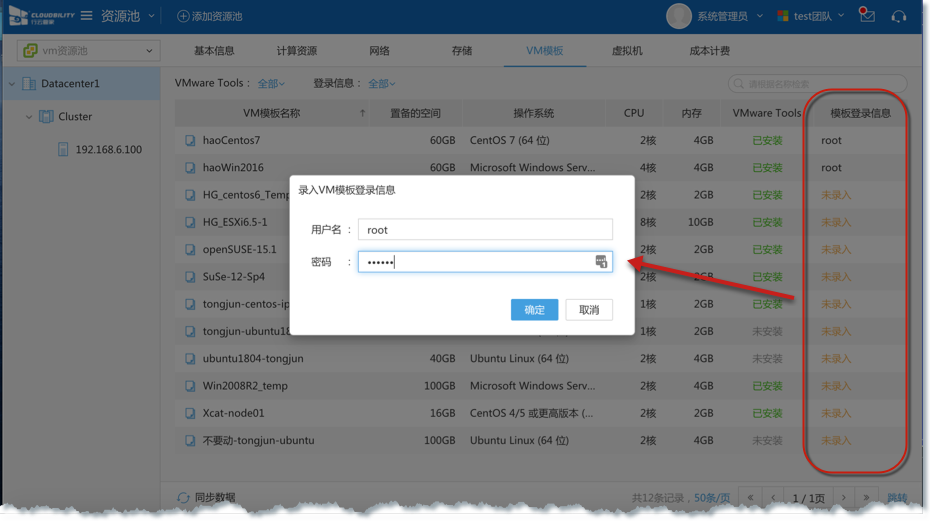Click the 确定 button in the dialog
Image resolution: width=930 pixels, height=521 pixels.
coord(534,310)
